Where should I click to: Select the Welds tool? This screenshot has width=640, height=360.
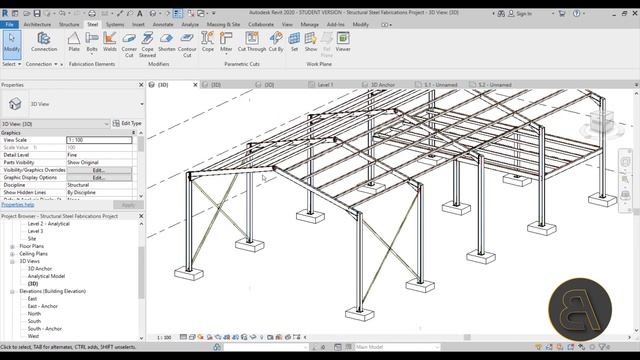pyautogui.click(x=109, y=42)
